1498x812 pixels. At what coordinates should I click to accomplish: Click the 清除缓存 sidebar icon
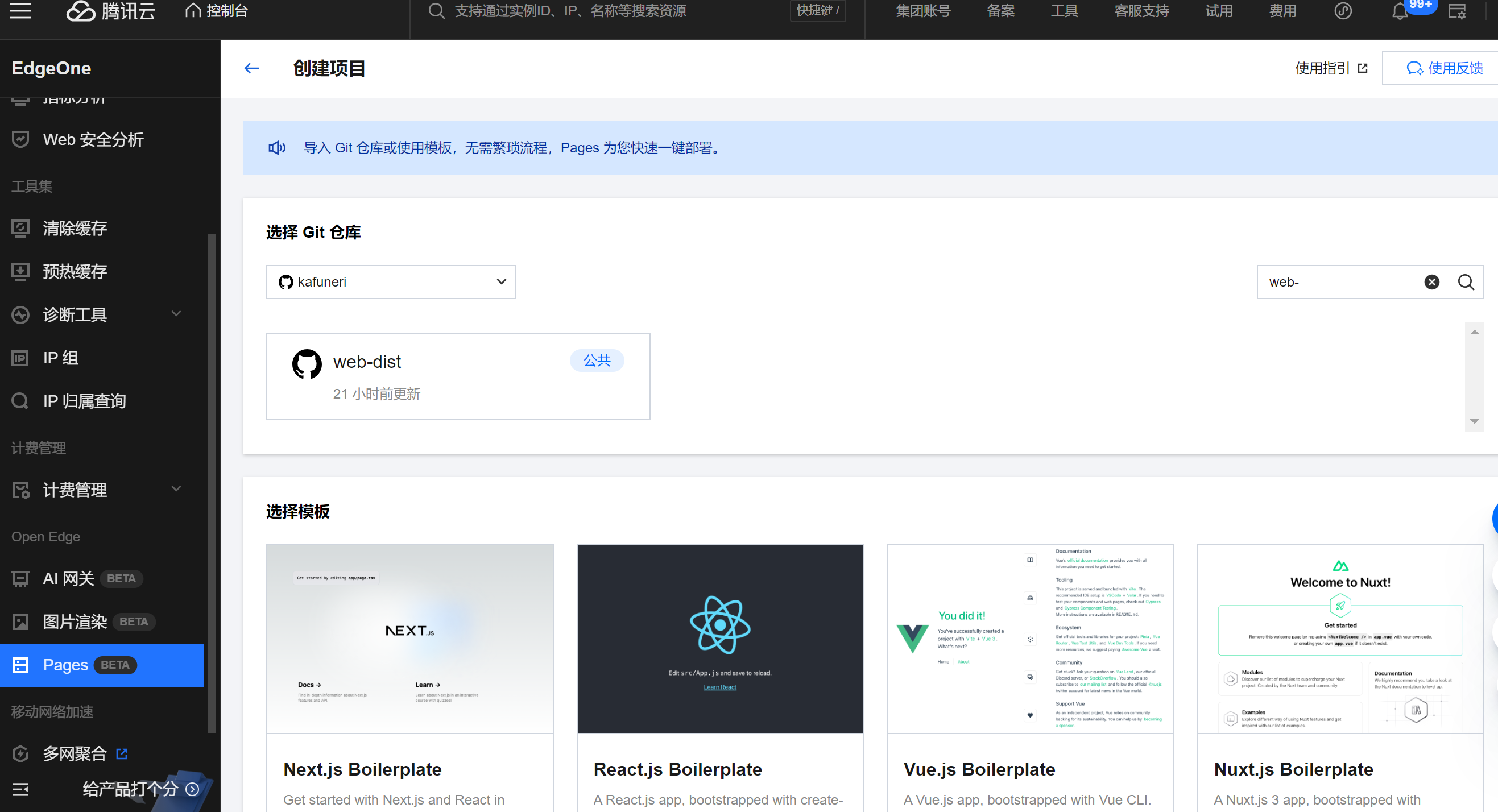pos(20,229)
